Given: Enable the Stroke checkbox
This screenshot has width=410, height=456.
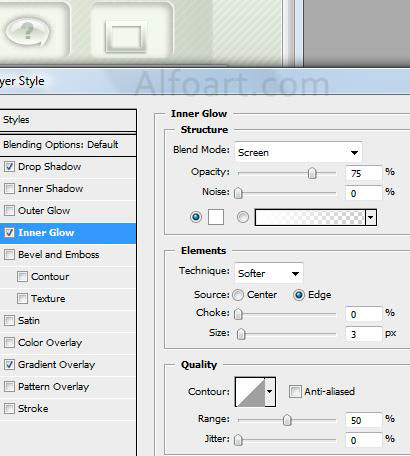Looking at the screenshot, I should pos(9,408).
